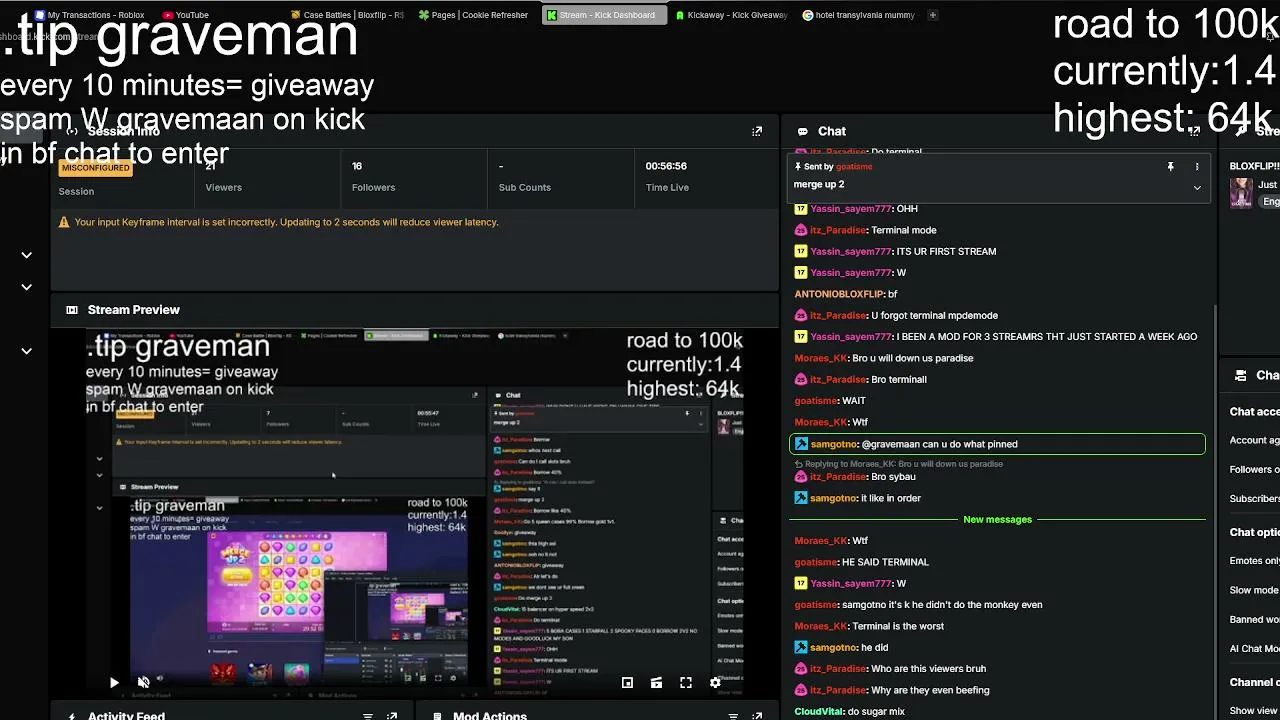1280x720 pixels.
Task: Open stream preview settings gear
Action: tap(715, 683)
